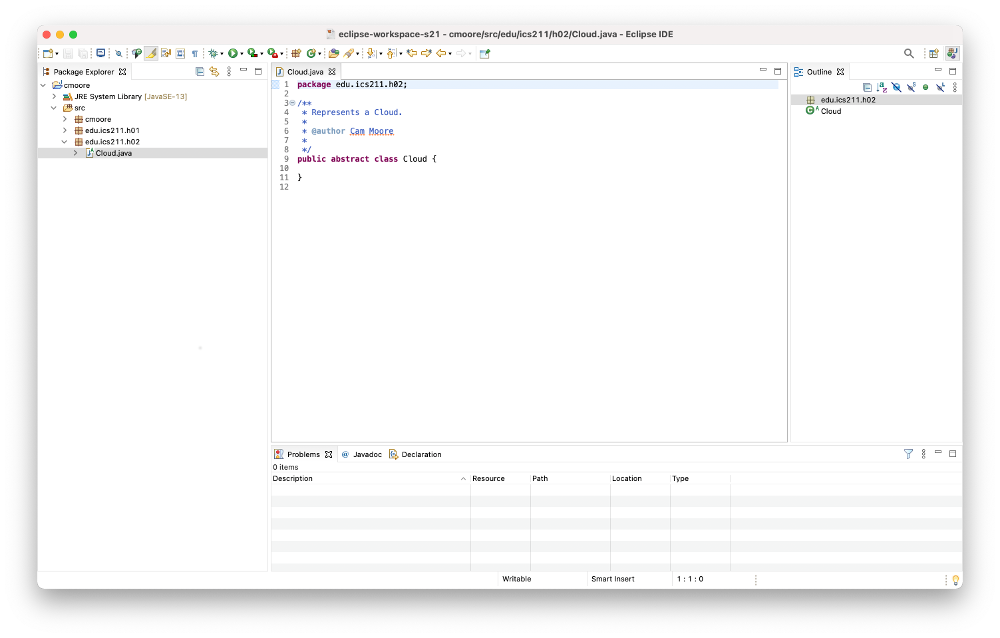Click the Description column header

pyautogui.click(x=293, y=479)
